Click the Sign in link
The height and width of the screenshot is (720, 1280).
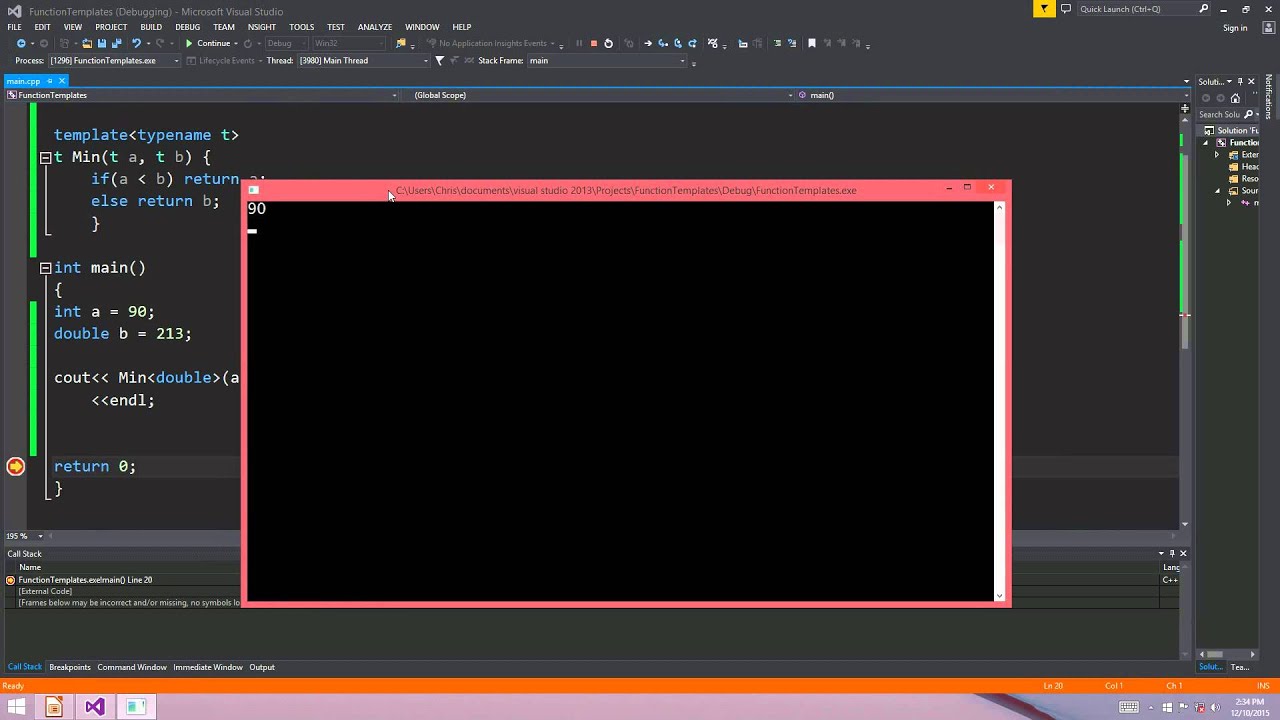pyautogui.click(x=1235, y=28)
